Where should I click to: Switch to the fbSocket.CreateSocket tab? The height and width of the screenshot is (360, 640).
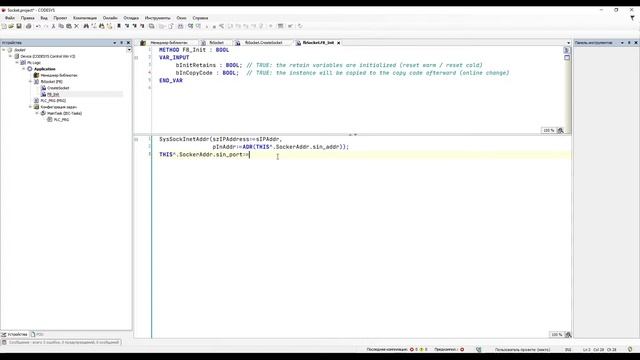263,43
